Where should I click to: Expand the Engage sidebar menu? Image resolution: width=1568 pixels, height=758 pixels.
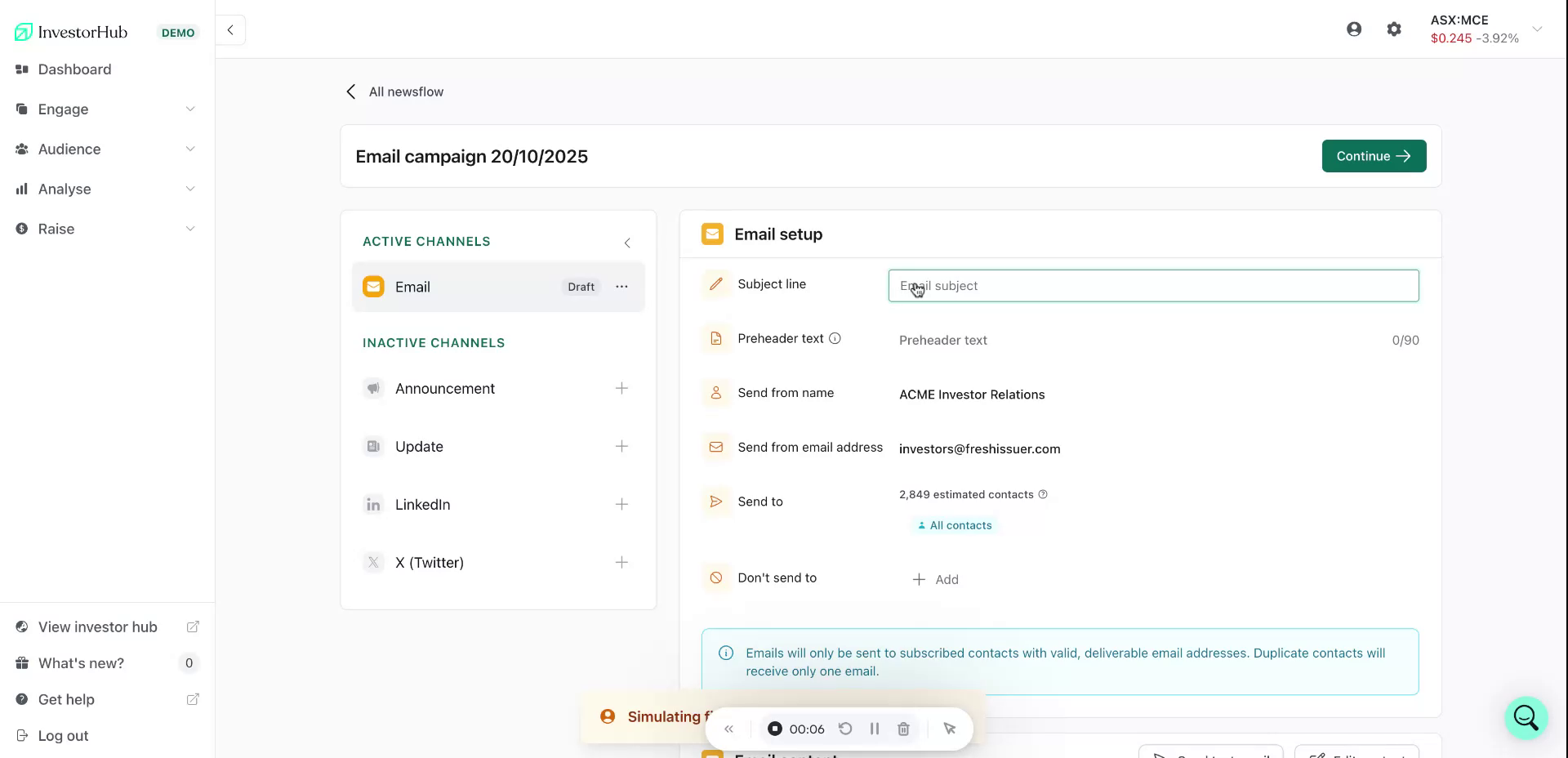tap(190, 109)
